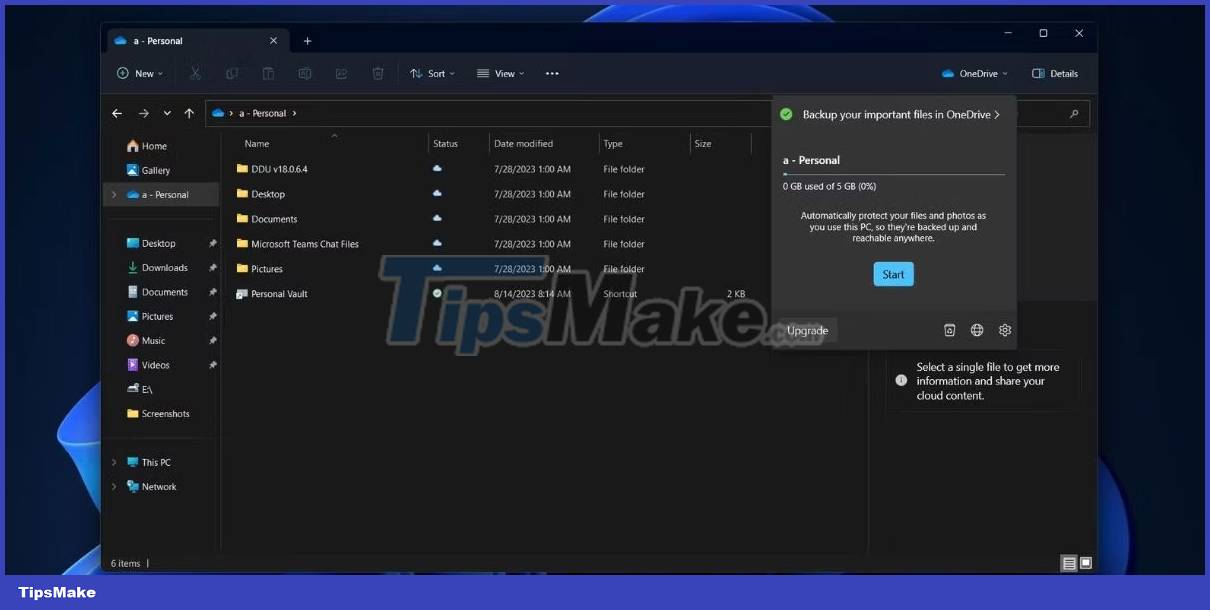The height and width of the screenshot is (610, 1210).
Task: Select the Cut icon in the toolbar
Action: (x=195, y=73)
